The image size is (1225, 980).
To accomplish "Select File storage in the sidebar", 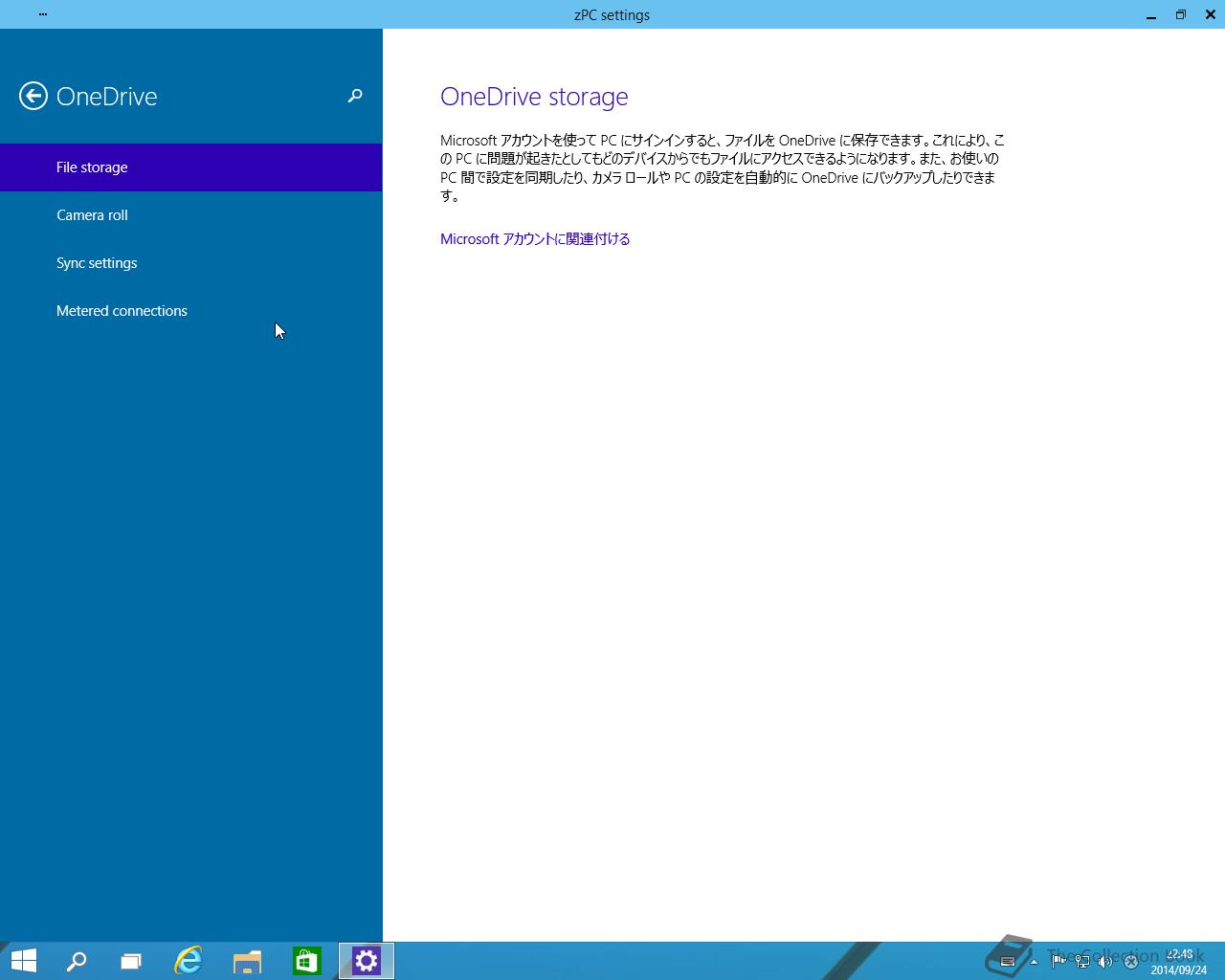I will (x=191, y=167).
